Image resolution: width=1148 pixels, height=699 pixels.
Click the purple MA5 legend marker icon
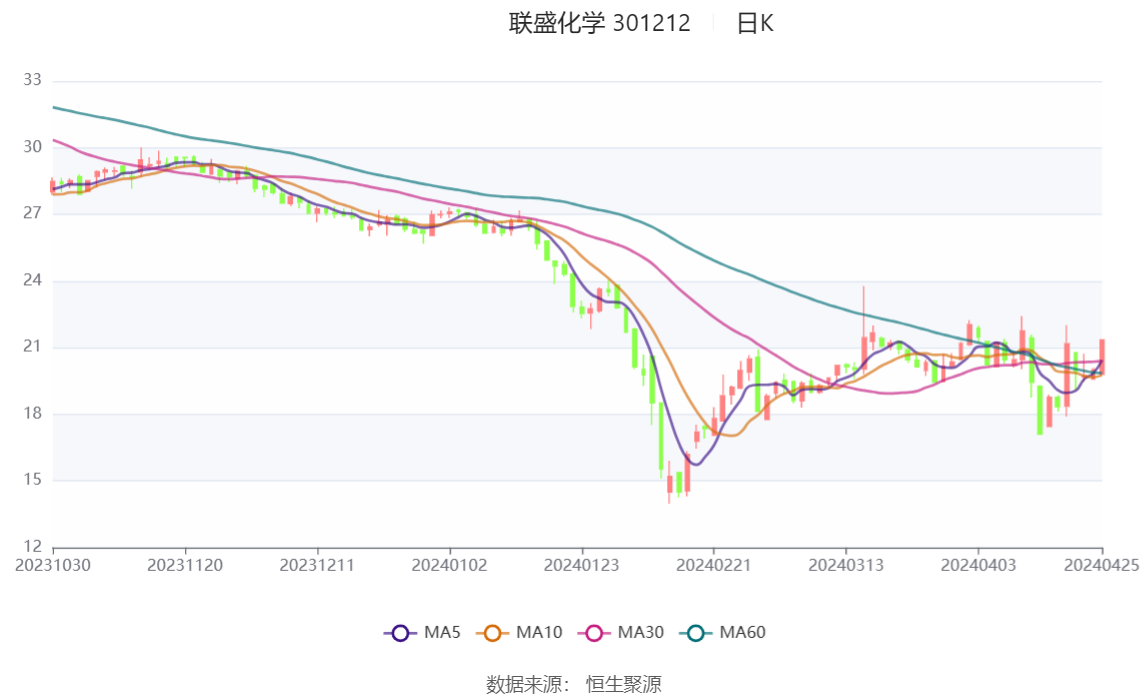pyautogui.click(x=400, y=633)
